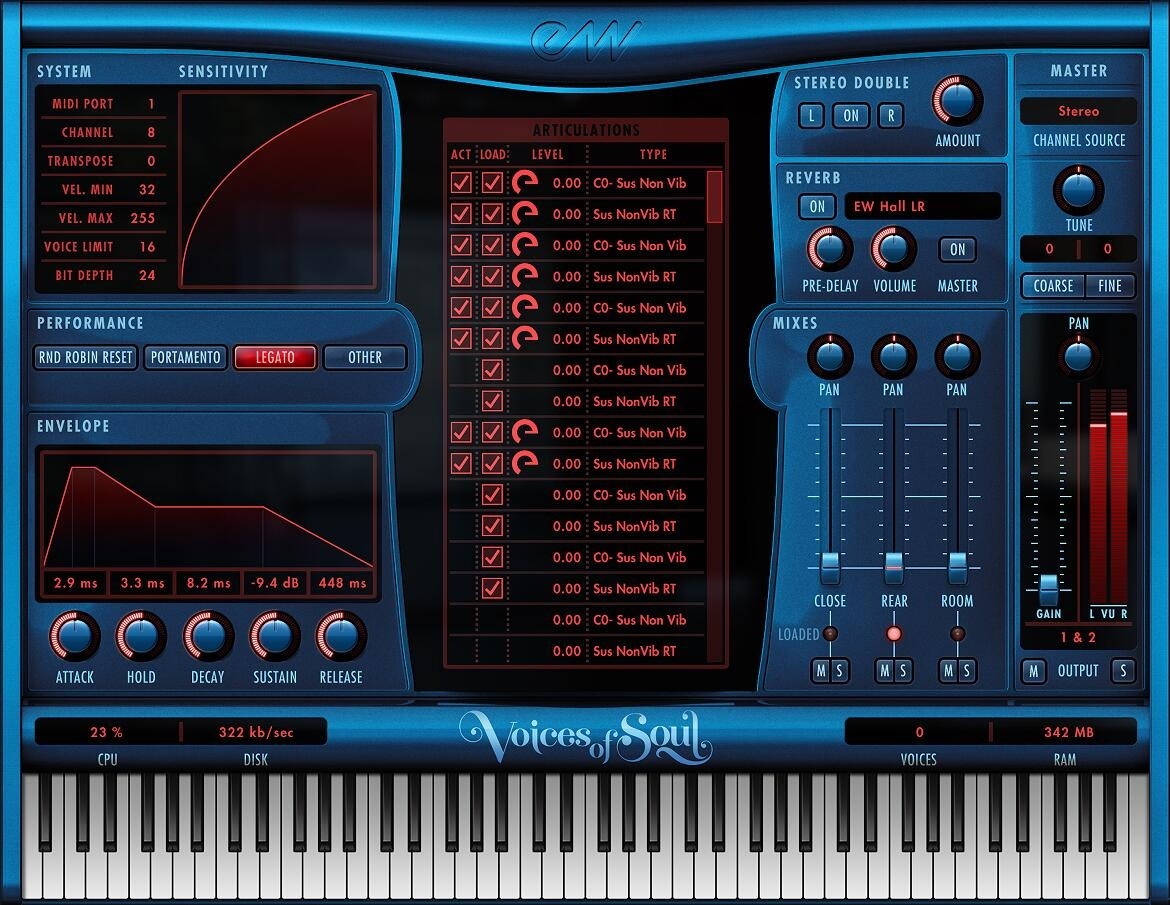
Task: Change the MIDI Port value
Action: [151, 104]
